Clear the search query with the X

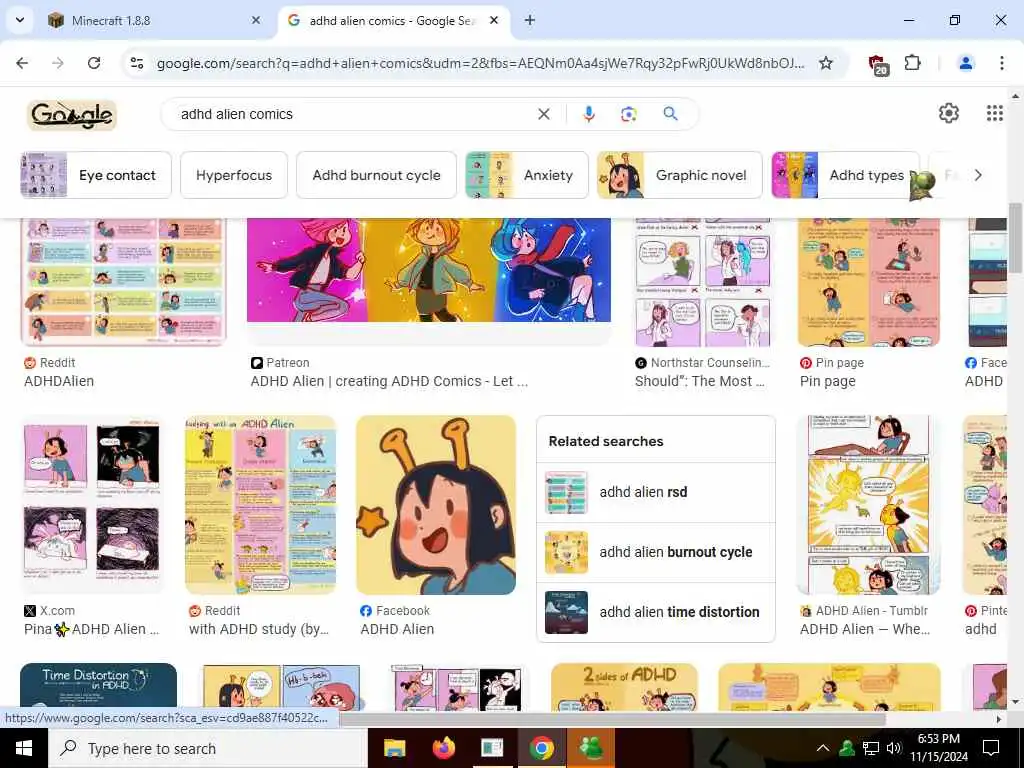click(x=543, y=114)
